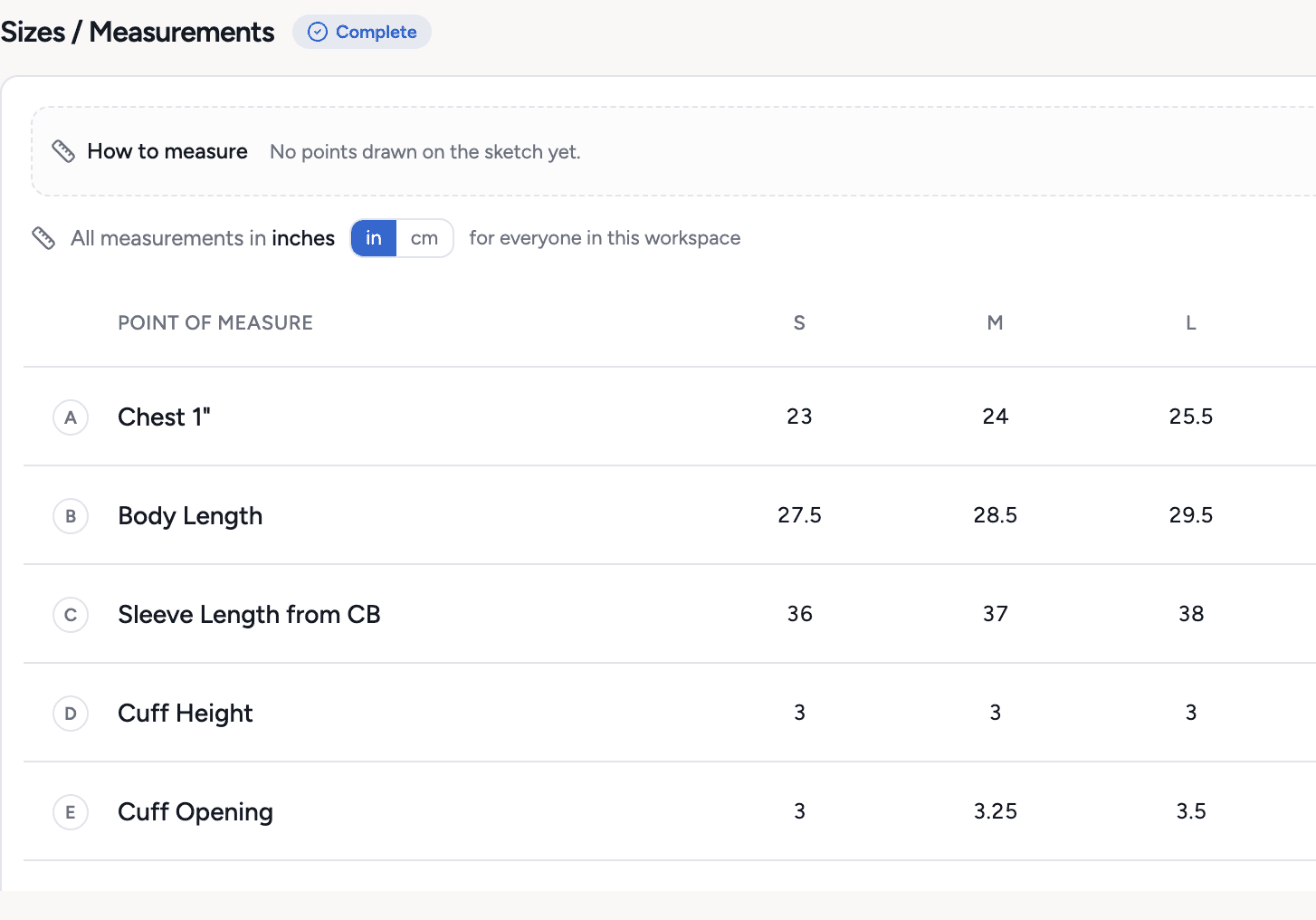
Task: Select the letter E row marker
Action: [70, 812]
